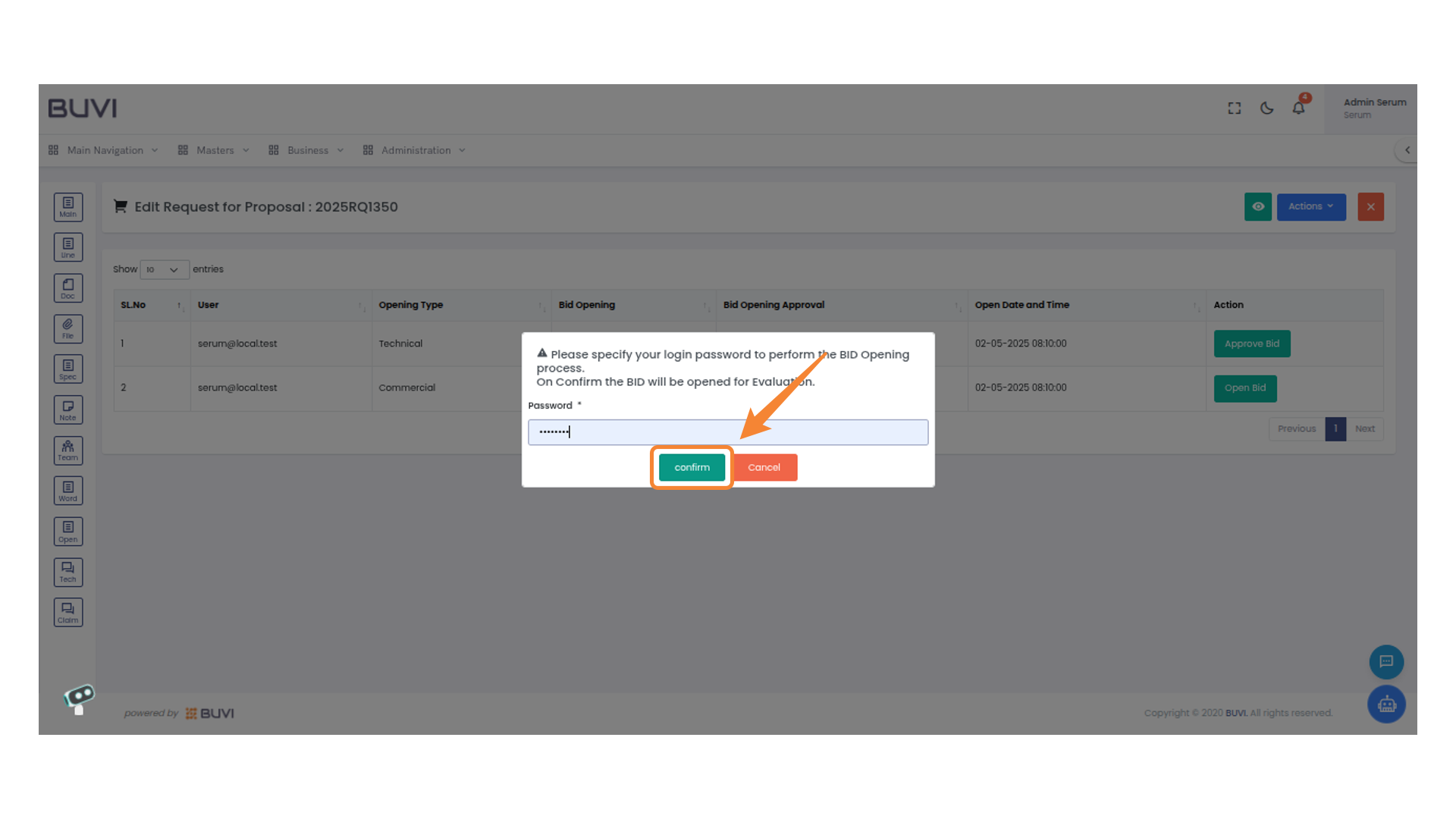Collapse the right panel chevron below Actions
This screenshot has height=819, width=1456.
coord(1407,150)
